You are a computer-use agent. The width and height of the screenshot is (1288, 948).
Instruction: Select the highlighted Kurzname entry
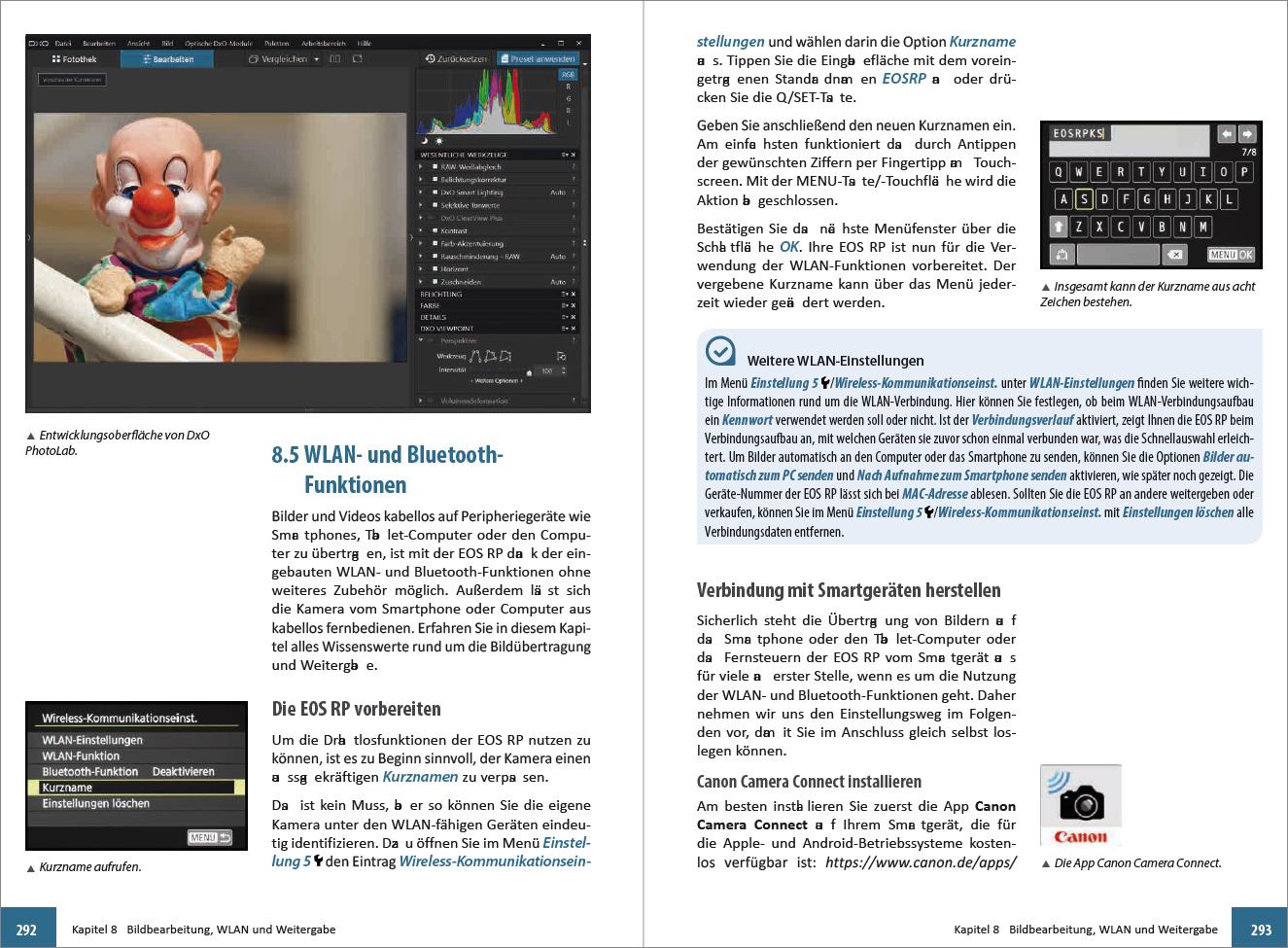point(137,788)
